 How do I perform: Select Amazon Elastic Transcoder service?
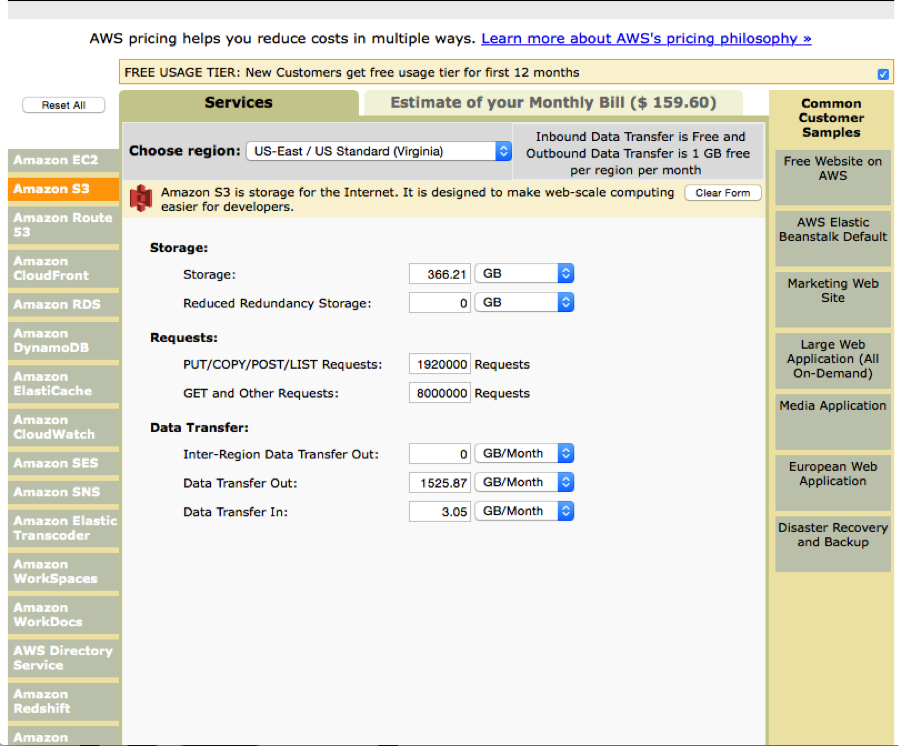tap(64, 528)
